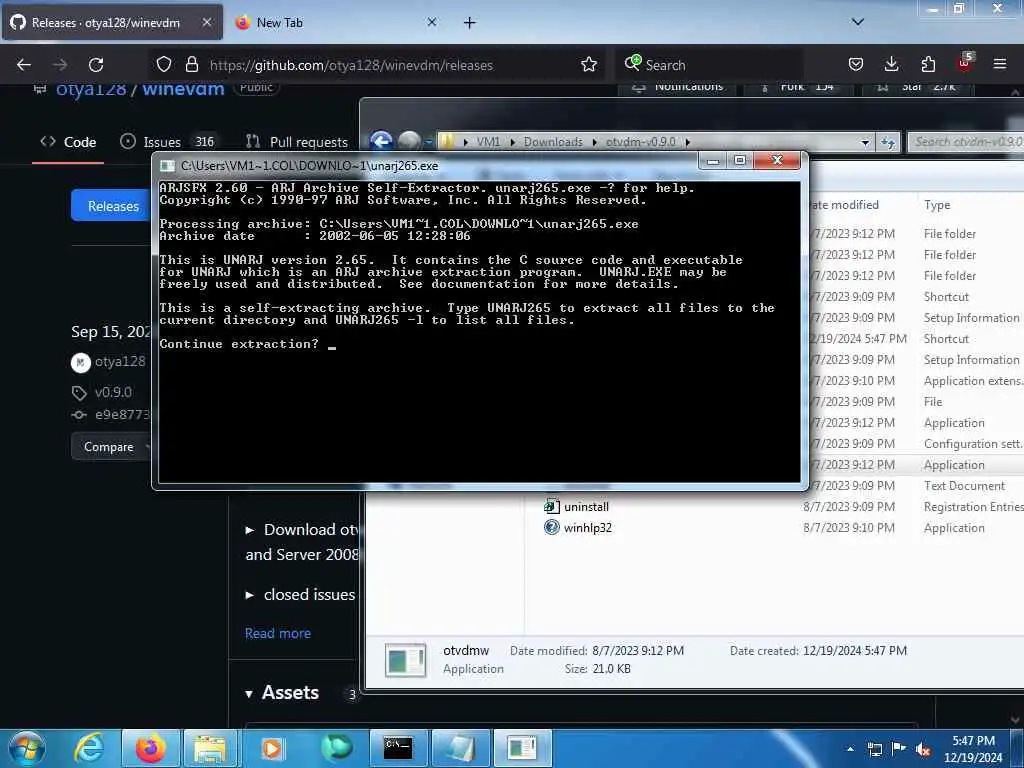
Task: Reload the GitHub page
Action: 96,65
